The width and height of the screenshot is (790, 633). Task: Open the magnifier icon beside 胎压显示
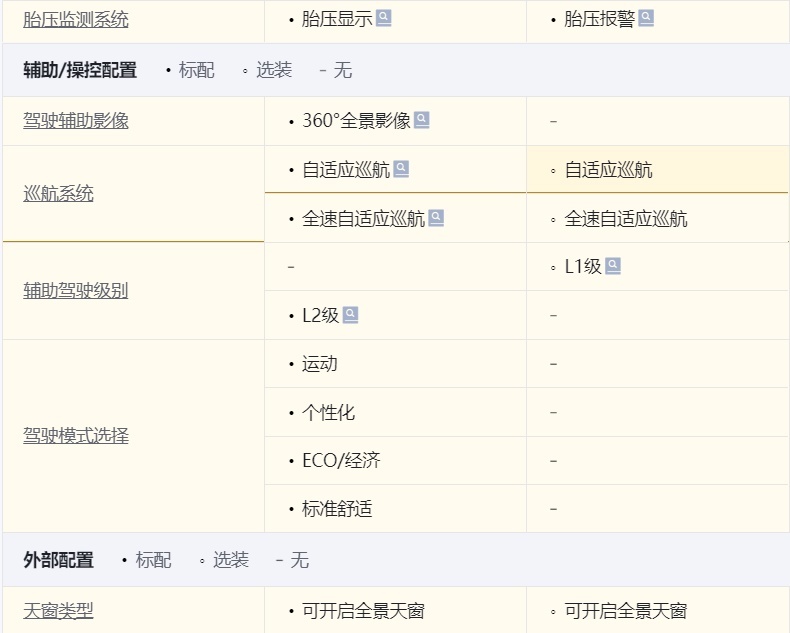point(383,18)
